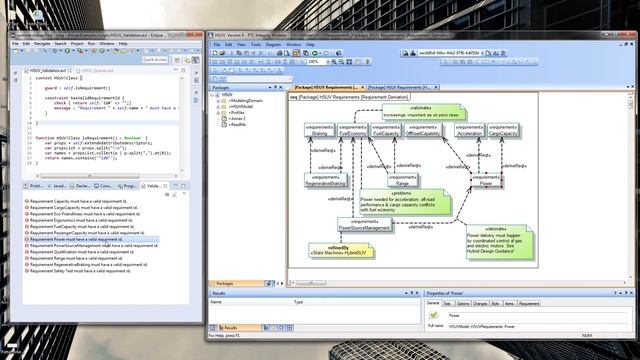This screenshot has height=360, width=640.
Task: Switch to Requirement tab in Properties pane
Action: pyautogui.click(x=529, y=304)
